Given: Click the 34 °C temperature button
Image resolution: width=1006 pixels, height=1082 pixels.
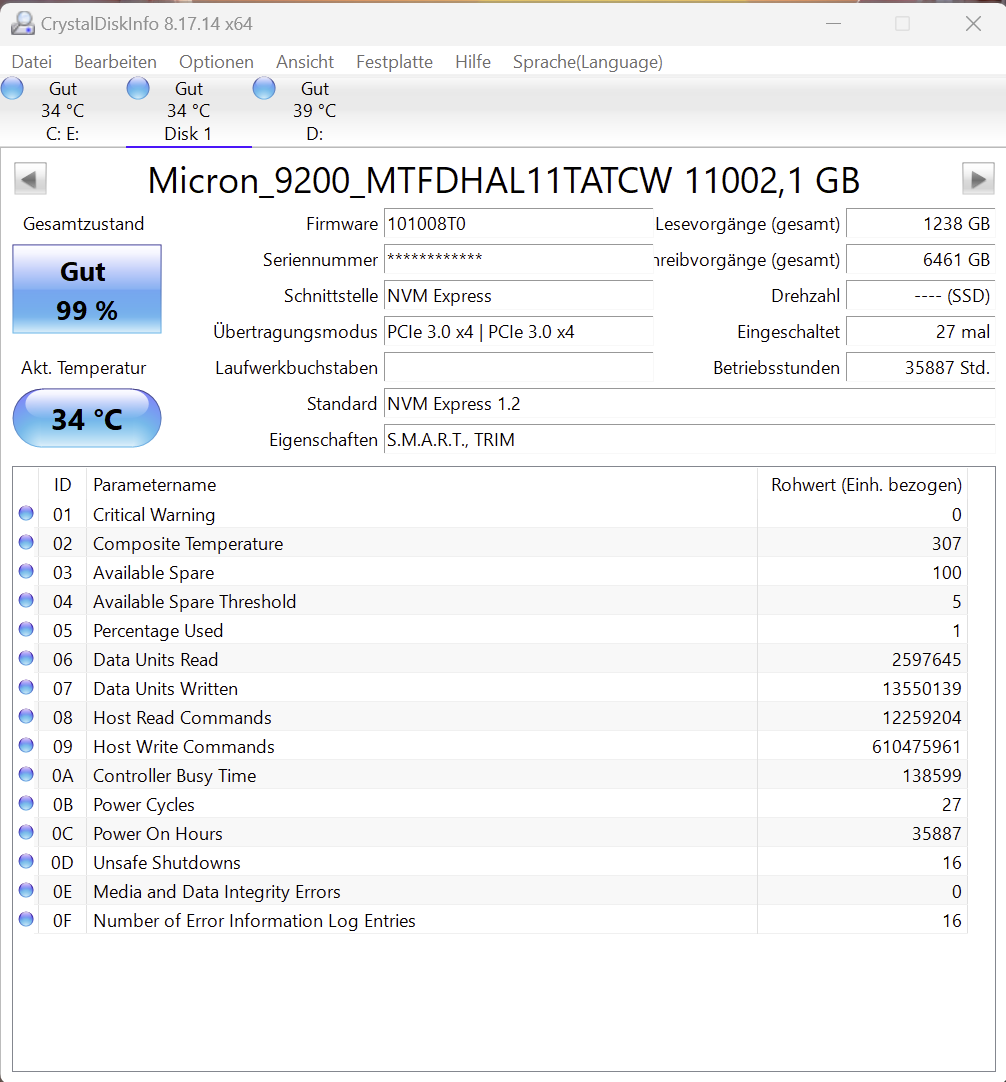Looking at the screenshot, I should (87, 418).
